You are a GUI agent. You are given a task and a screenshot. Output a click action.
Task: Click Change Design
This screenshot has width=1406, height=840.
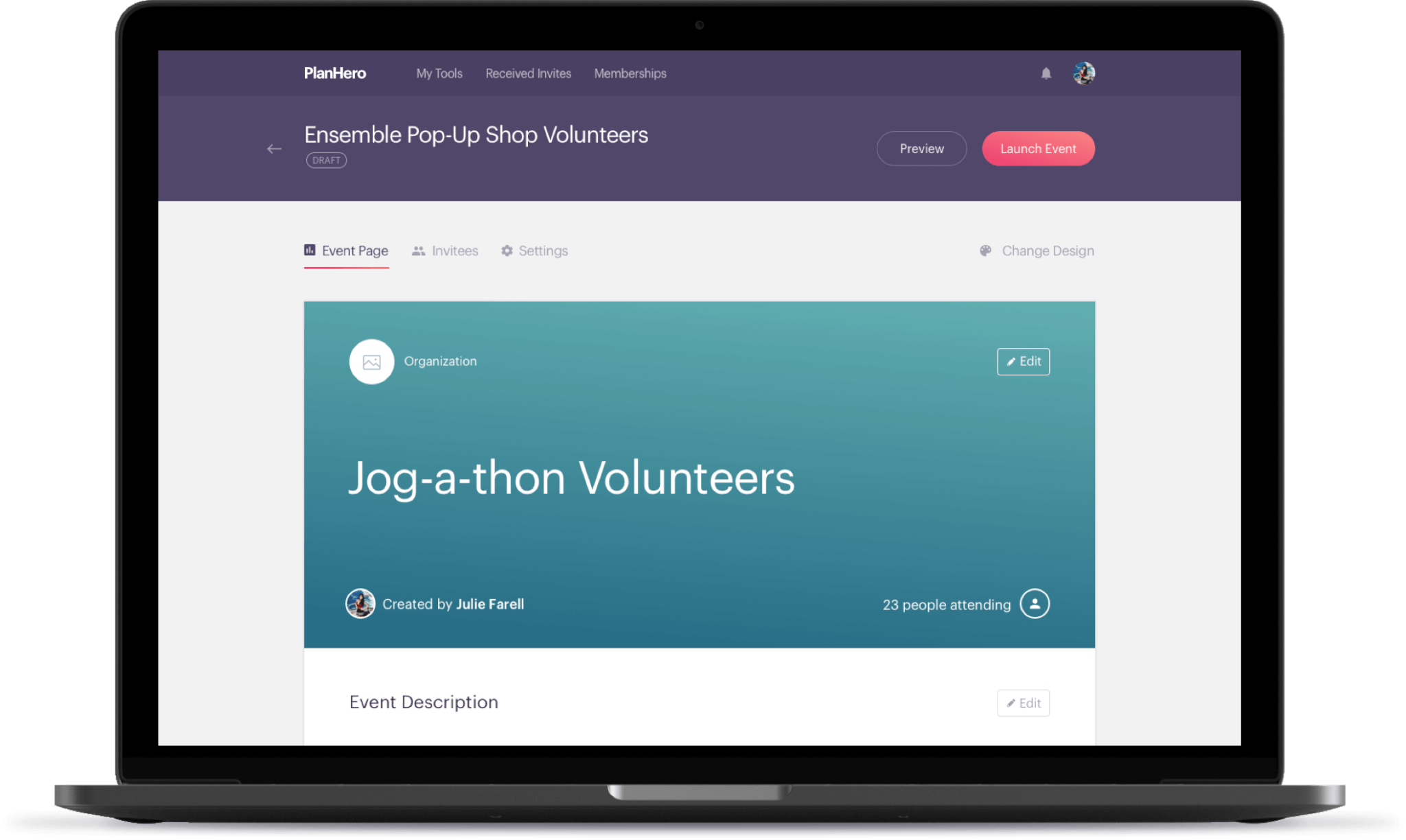1037,251
